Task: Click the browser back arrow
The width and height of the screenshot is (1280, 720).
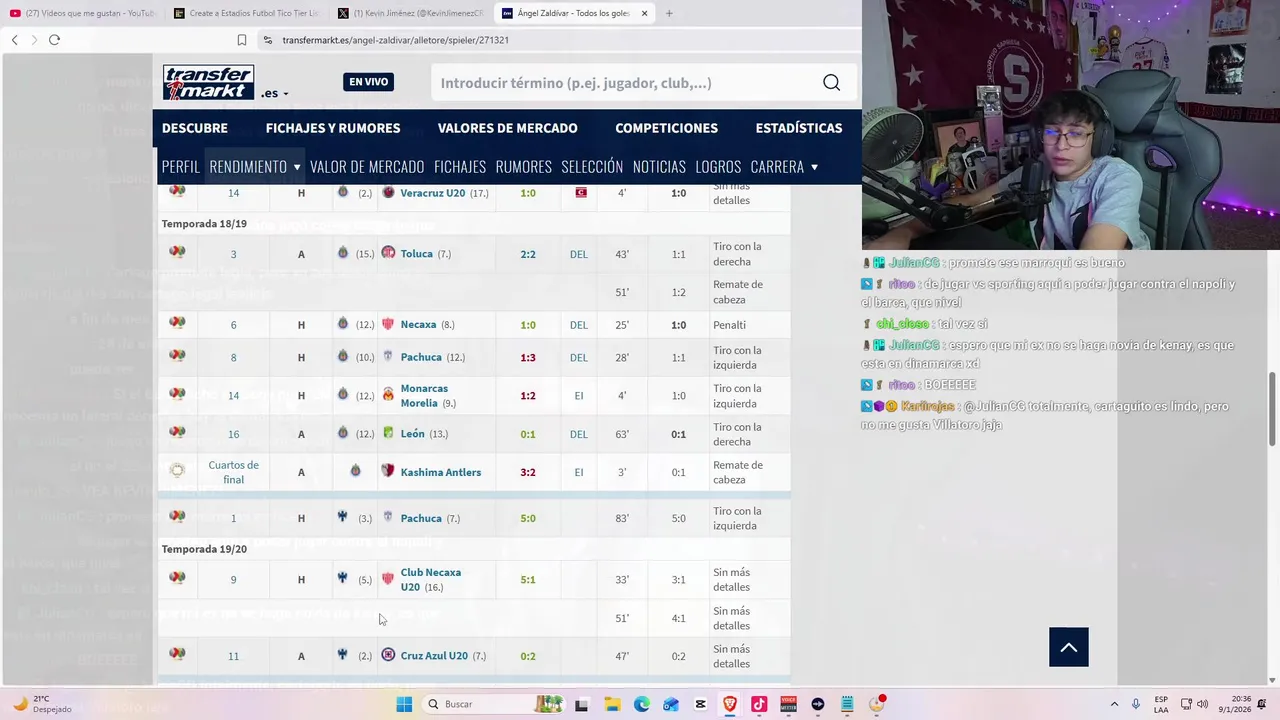Action: coord(15,40)
